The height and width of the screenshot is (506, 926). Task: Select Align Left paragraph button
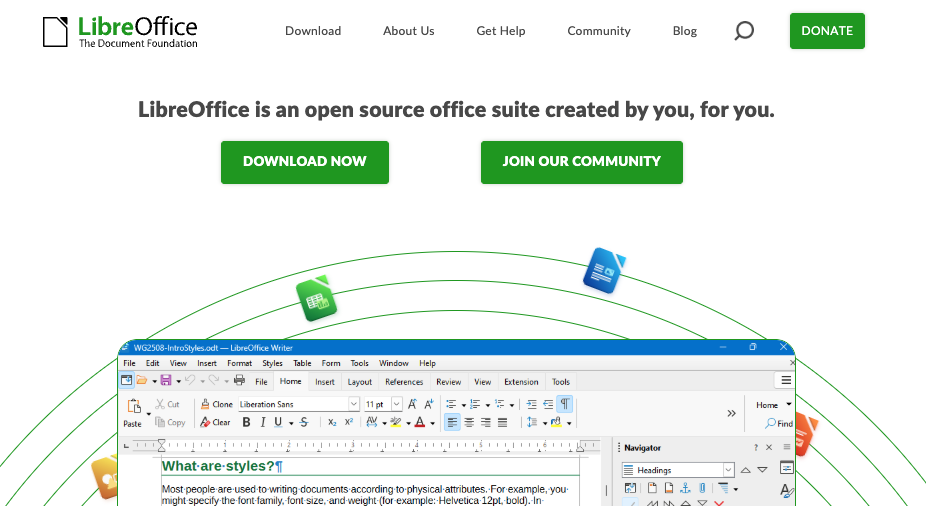tap(452, 422)
